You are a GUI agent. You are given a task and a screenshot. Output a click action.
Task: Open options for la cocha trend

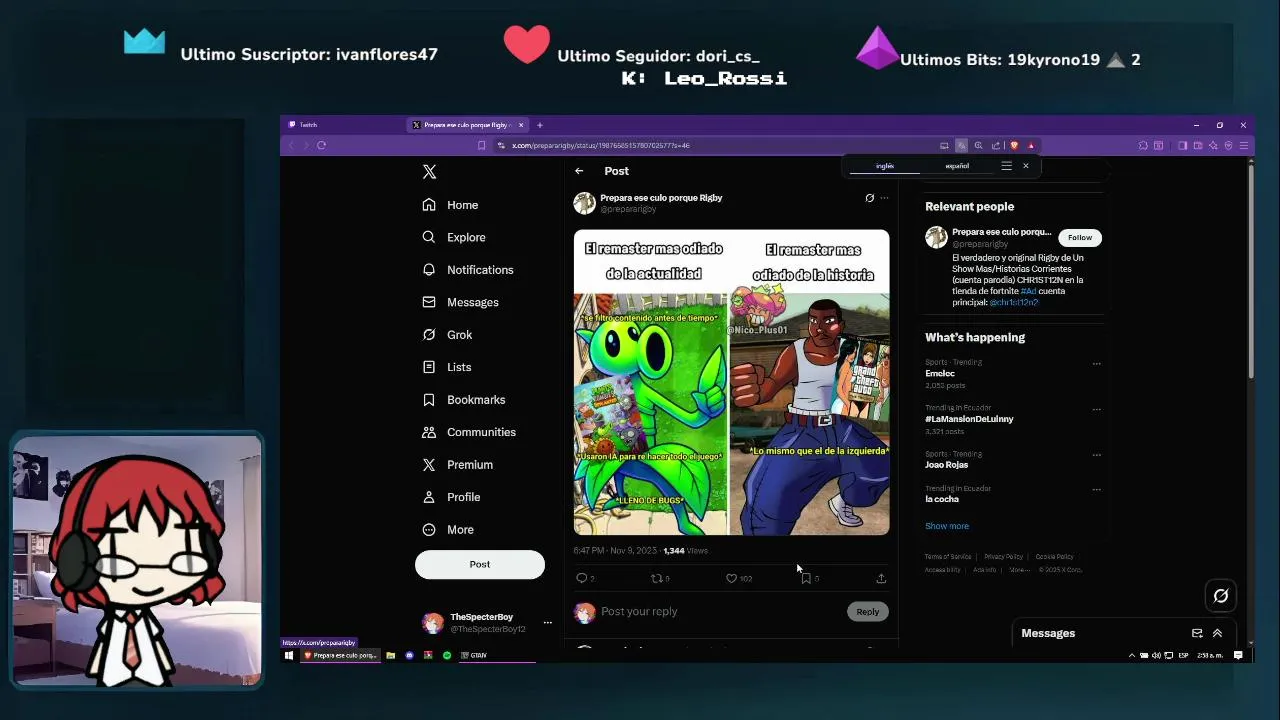click(x=1096, y=489)
